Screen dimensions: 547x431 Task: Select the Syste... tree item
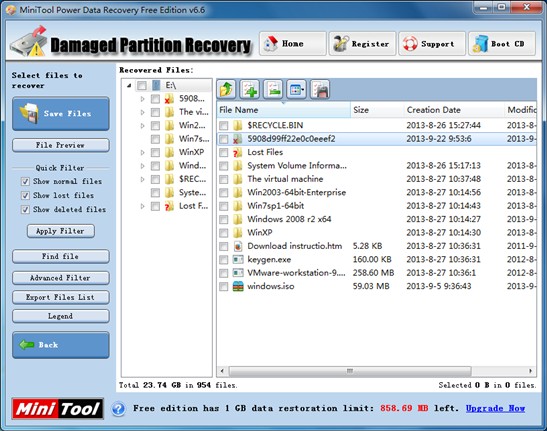192,193
